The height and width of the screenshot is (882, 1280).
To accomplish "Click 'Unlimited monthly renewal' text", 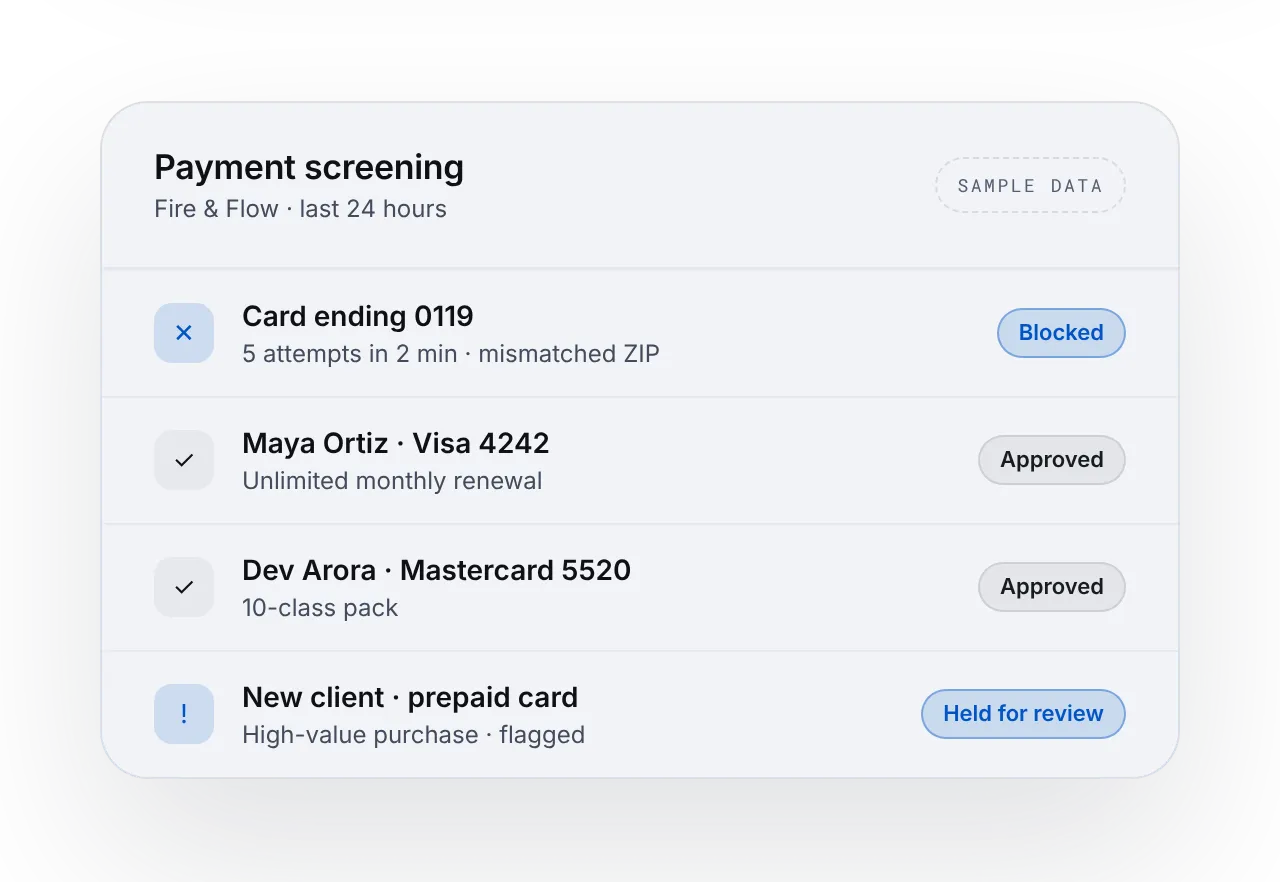I will point(392,481).
